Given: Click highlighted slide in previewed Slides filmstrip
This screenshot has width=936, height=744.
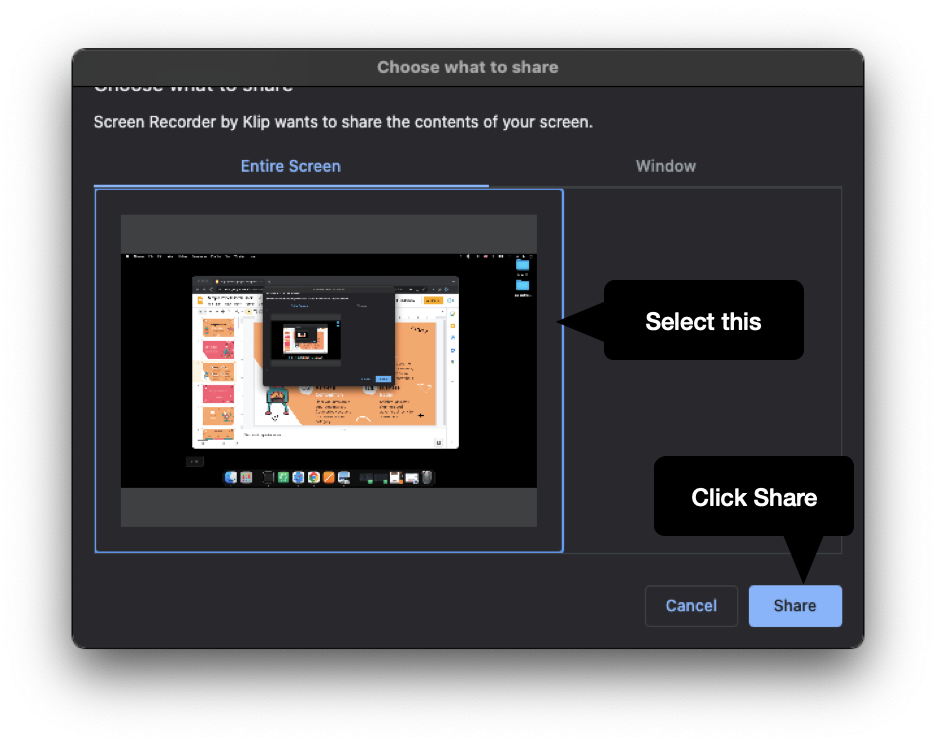Looking at the screenshot, I should point(218,371).
